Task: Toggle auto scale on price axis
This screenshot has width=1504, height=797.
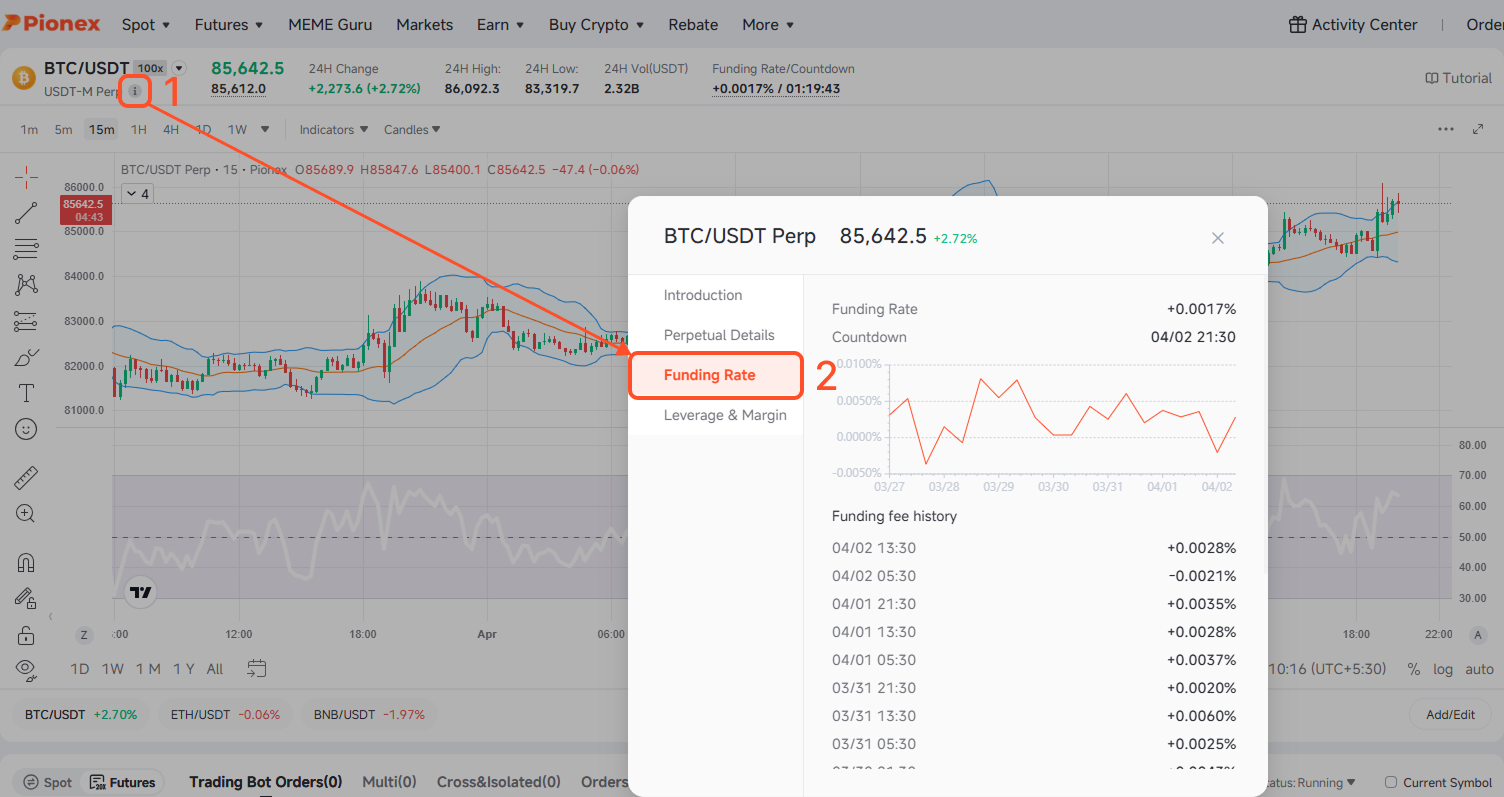Action: click(1479, 669)
